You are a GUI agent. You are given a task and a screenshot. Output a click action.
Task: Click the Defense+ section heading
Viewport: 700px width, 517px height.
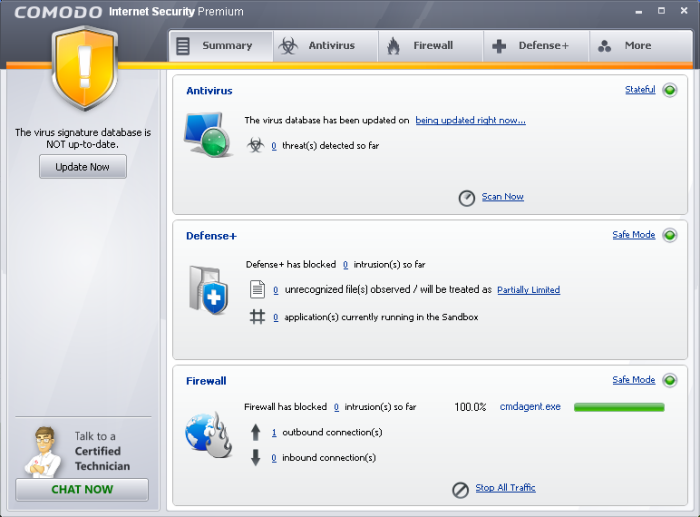point(211,236)
